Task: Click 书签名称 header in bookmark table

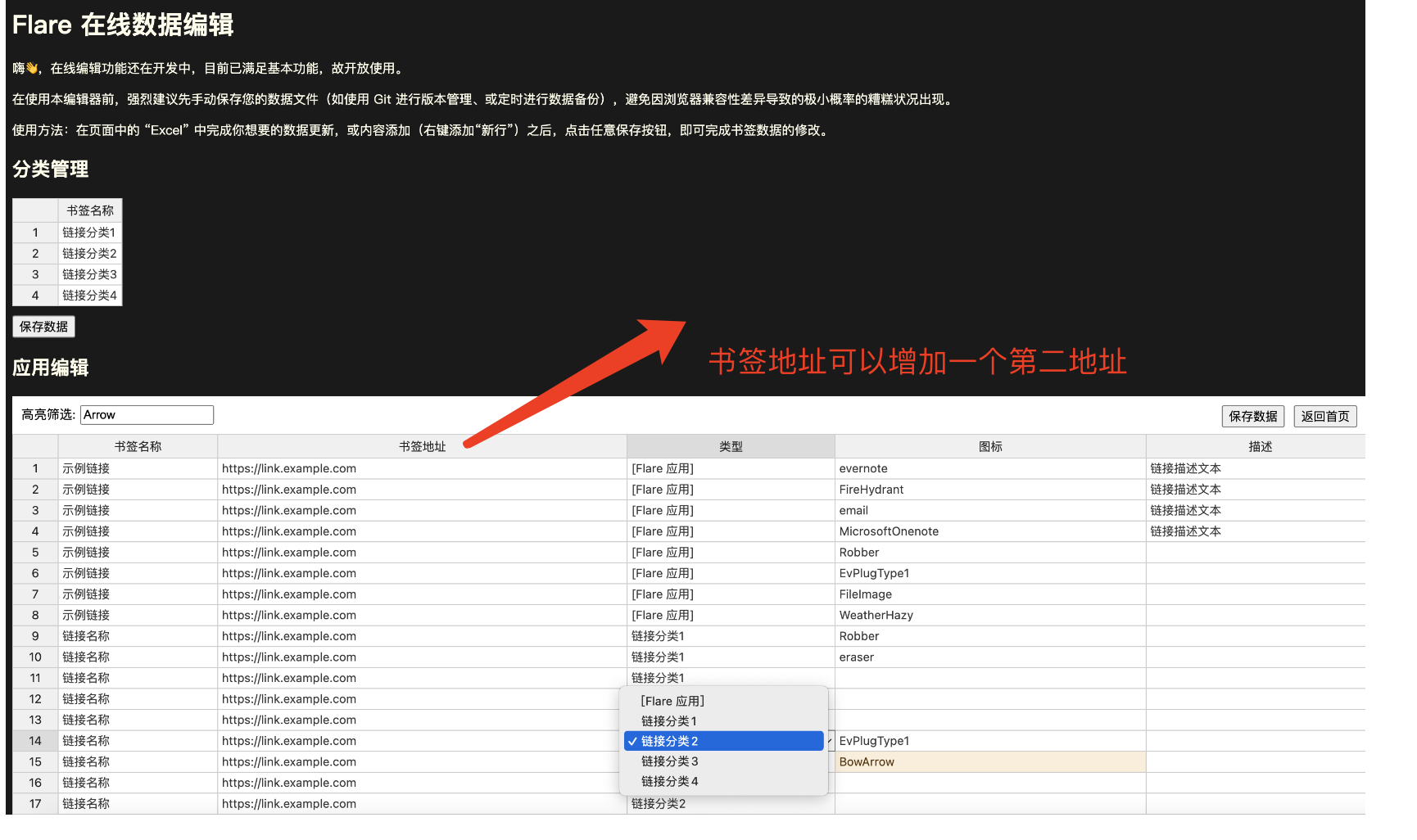Action: click(x=138, y=446)
